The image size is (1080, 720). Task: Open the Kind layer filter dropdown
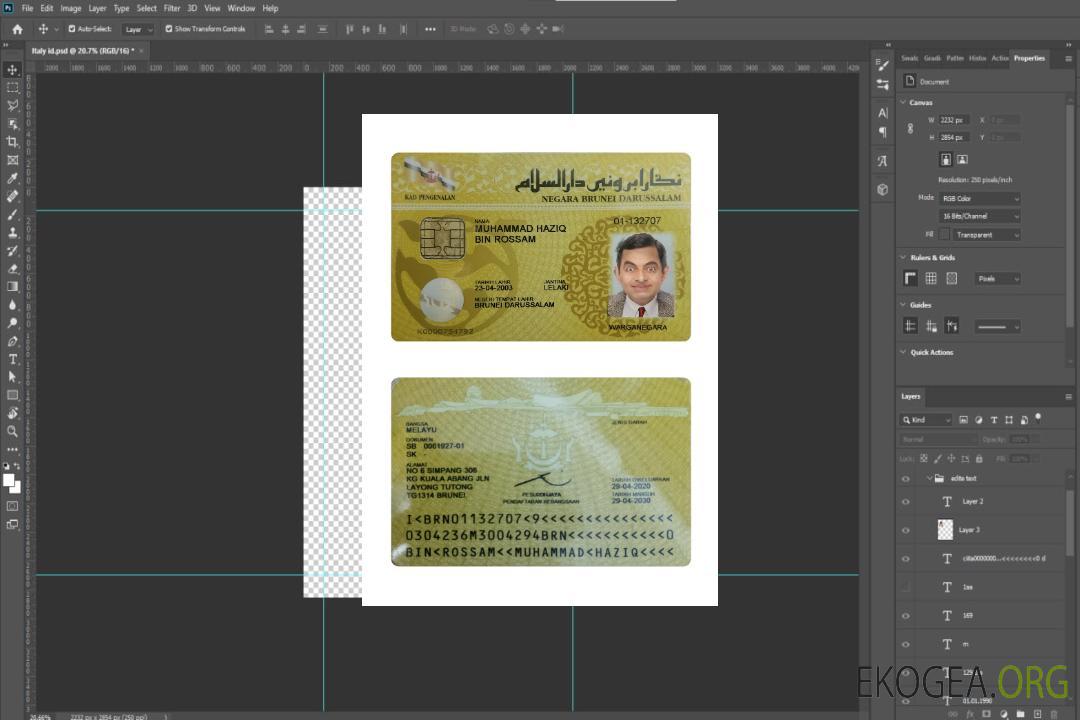coord(926,420)
